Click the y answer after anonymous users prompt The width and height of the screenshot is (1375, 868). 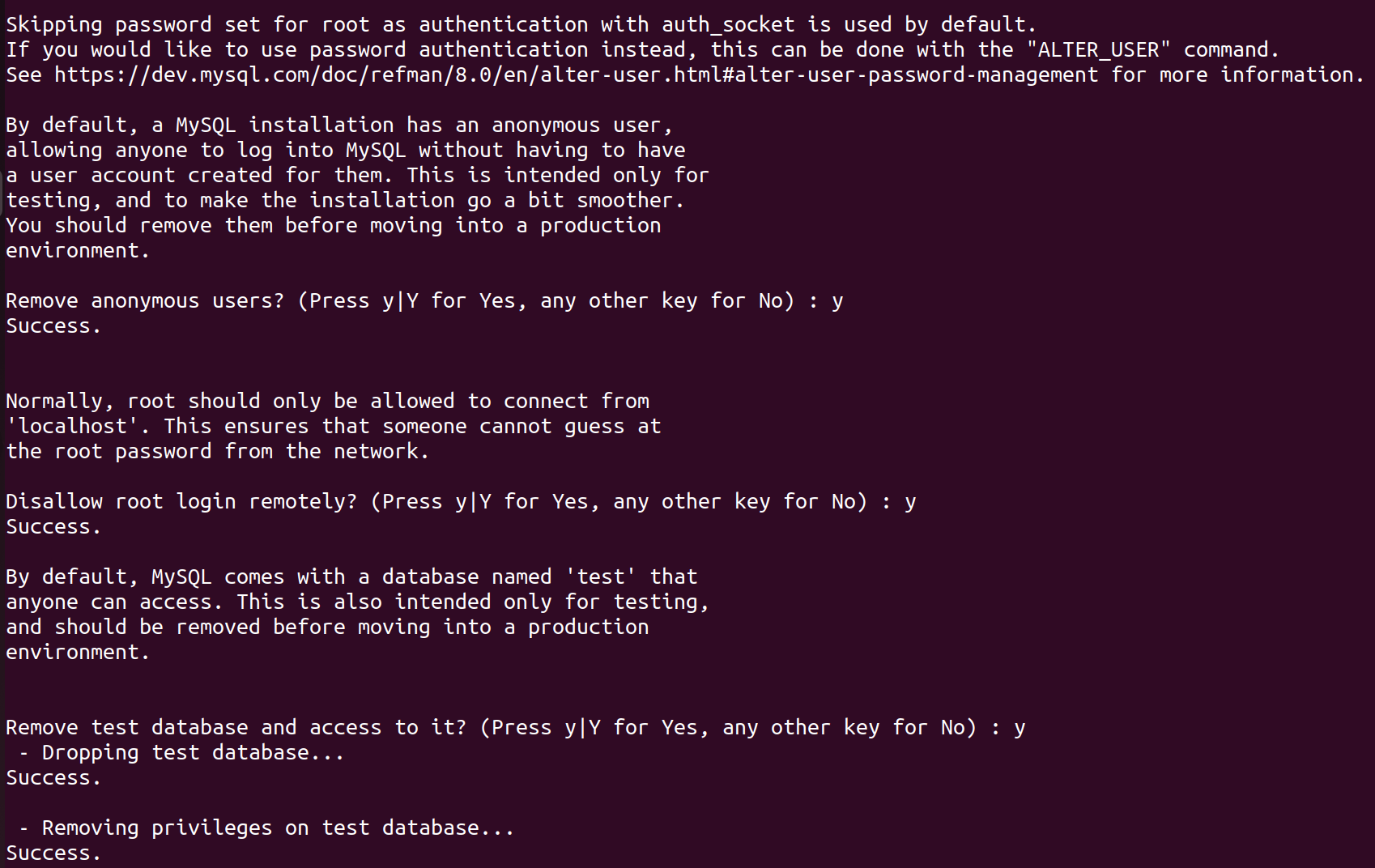(x=837, y=300)
